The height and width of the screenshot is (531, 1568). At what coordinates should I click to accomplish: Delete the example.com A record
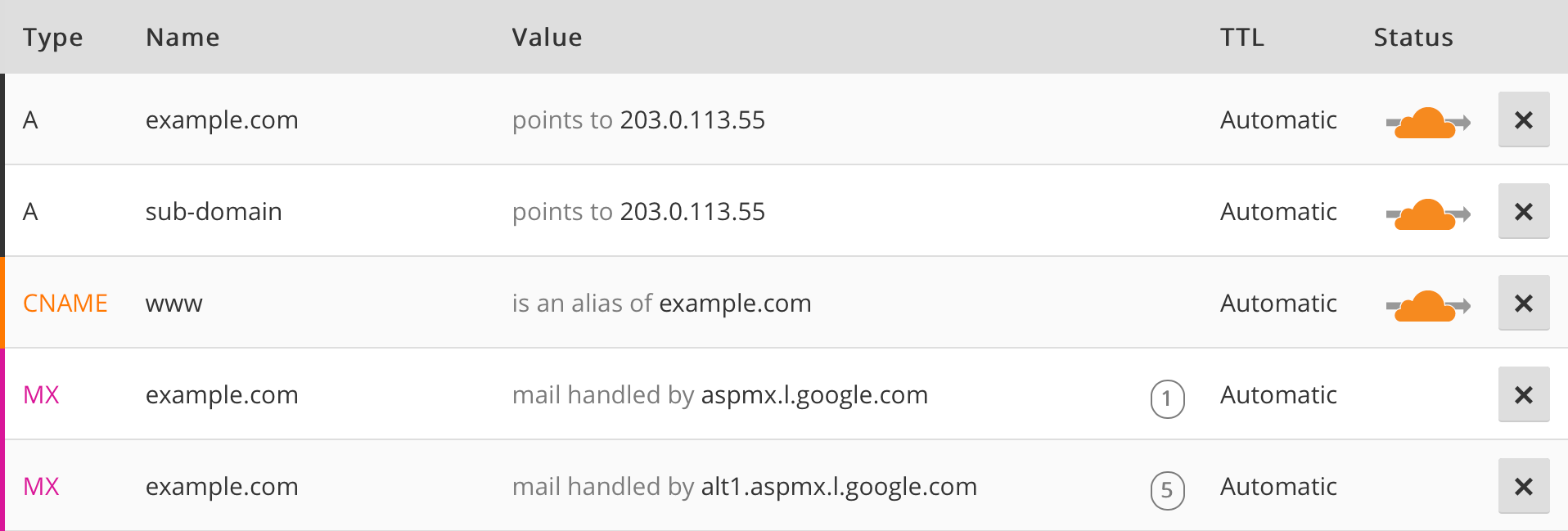pos(1524,119)
